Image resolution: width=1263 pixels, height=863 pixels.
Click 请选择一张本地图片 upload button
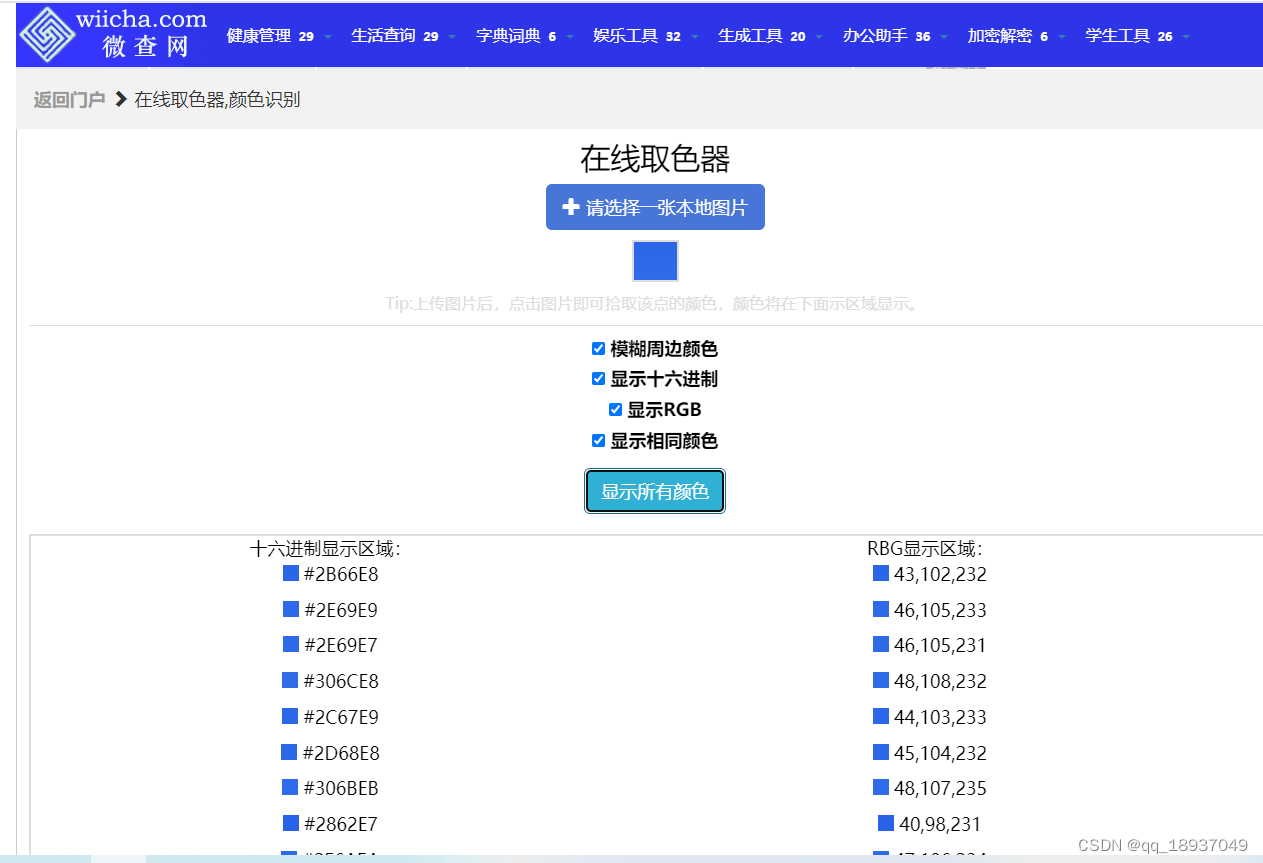(655, 207)
